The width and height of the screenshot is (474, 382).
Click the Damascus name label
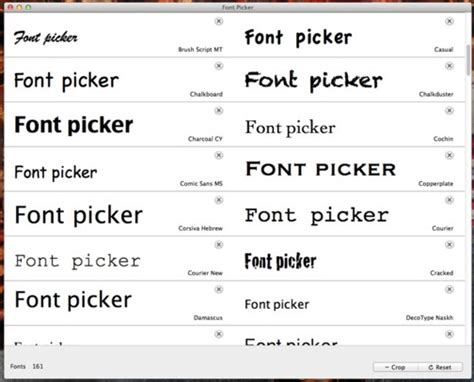click(x=208, y=318)
